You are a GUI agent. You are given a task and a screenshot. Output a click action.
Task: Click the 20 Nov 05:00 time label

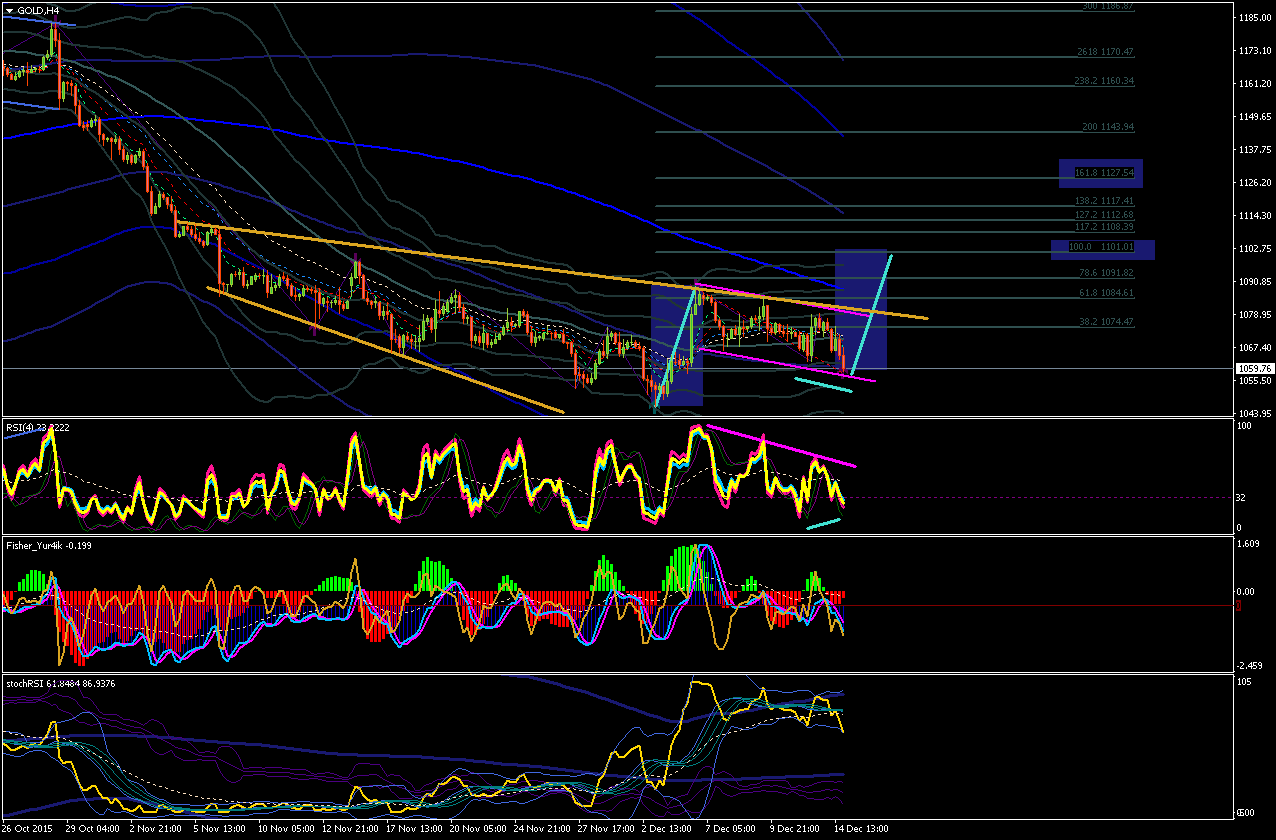point(480,829)
